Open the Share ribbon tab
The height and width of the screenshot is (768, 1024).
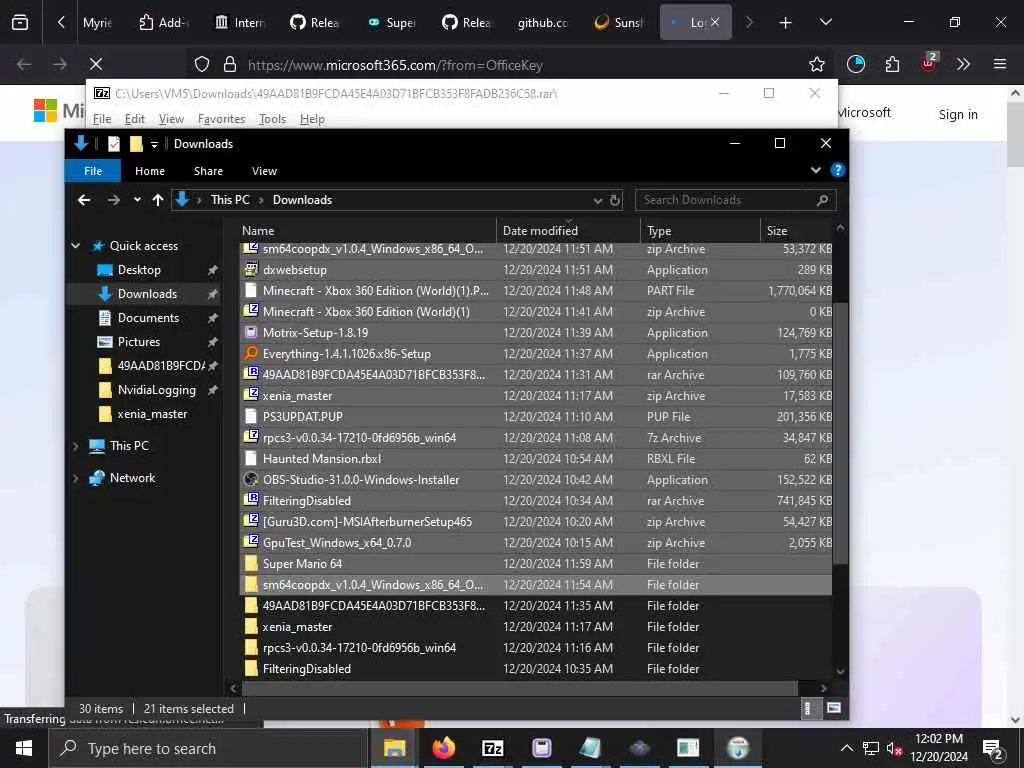pos(208,170)
